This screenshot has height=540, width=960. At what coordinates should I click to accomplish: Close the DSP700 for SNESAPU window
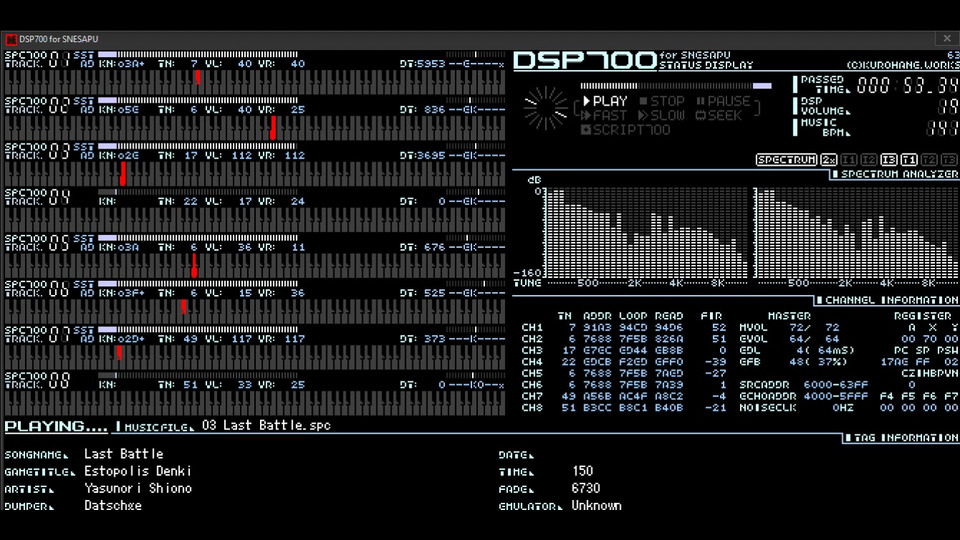(947, 39)
